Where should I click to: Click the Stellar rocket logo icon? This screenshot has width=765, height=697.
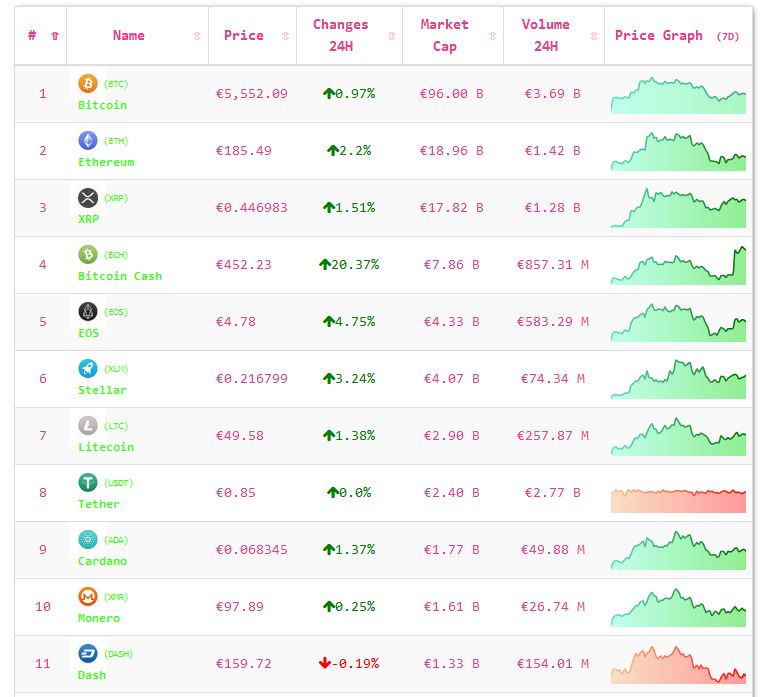87,369
